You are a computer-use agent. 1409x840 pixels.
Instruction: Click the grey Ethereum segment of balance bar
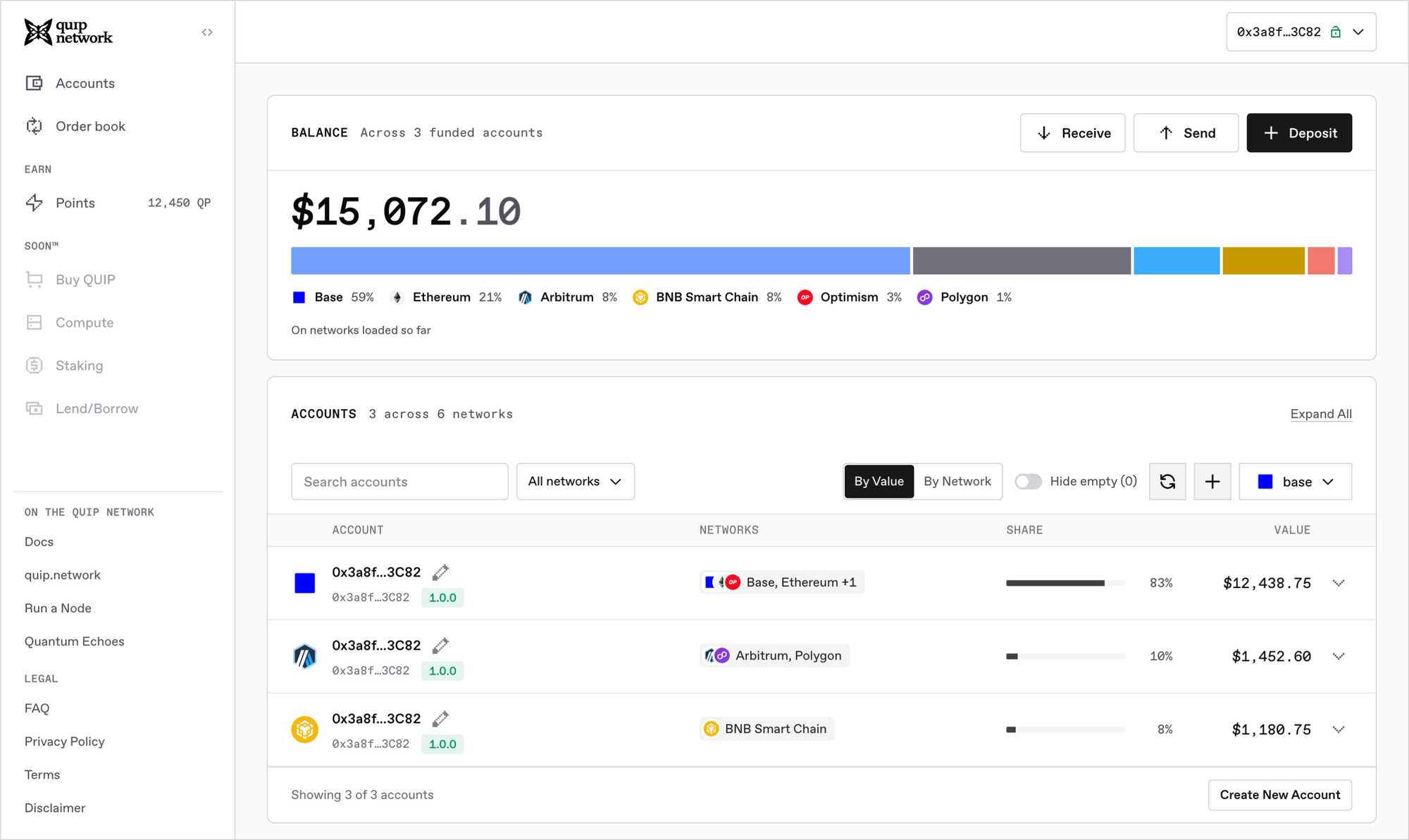coord(1022,261)
